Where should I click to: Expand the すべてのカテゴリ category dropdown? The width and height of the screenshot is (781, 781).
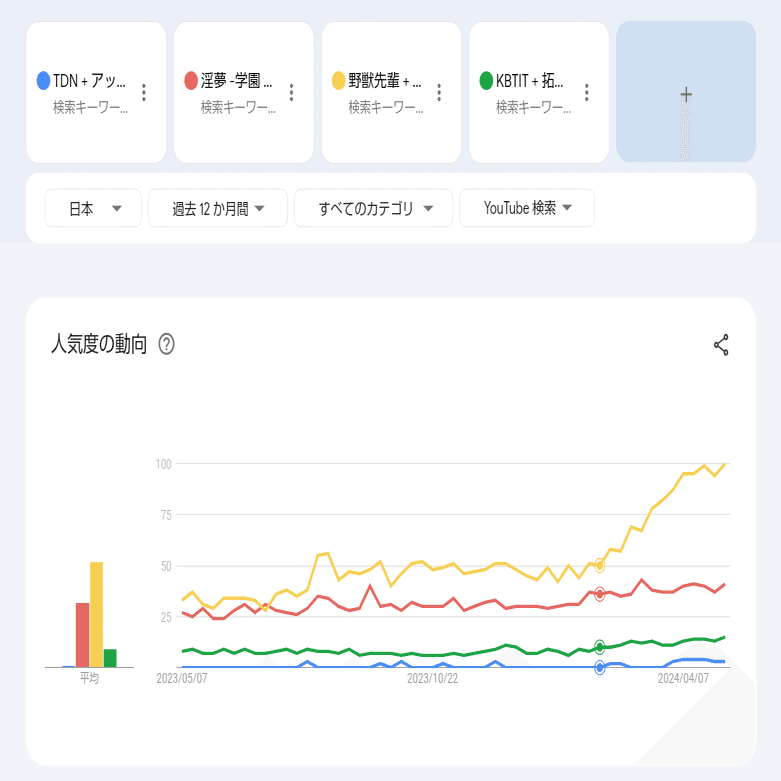click(x=373, y=208)
